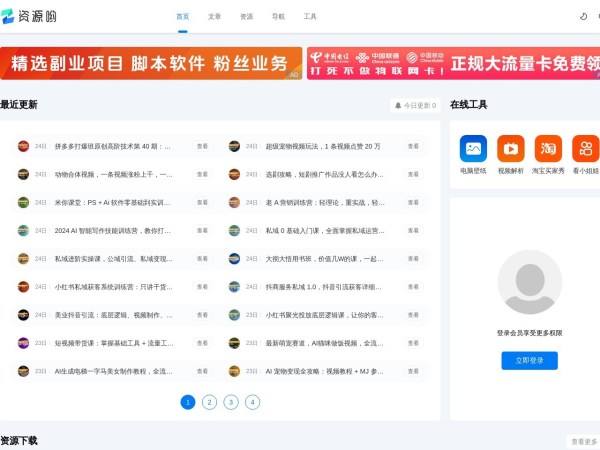
Task: Click the bell icon for 今日更新
Action: click(x=398, y=105)
